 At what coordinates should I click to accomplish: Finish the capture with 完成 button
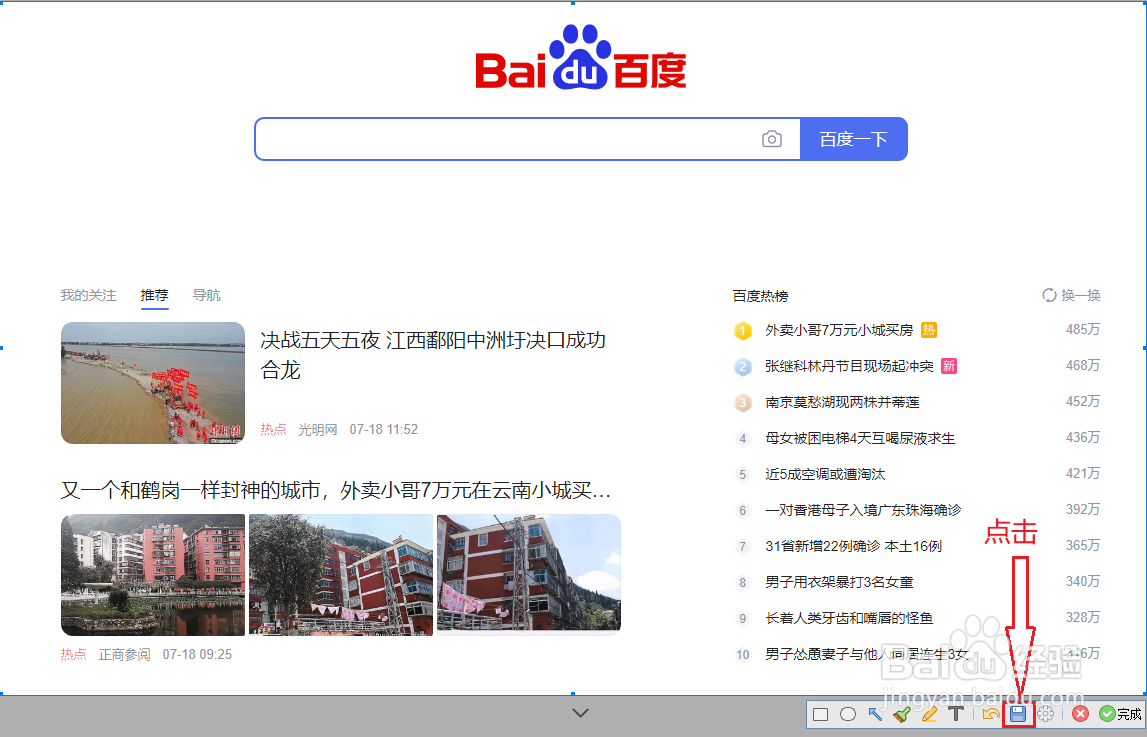(1120, 714)
